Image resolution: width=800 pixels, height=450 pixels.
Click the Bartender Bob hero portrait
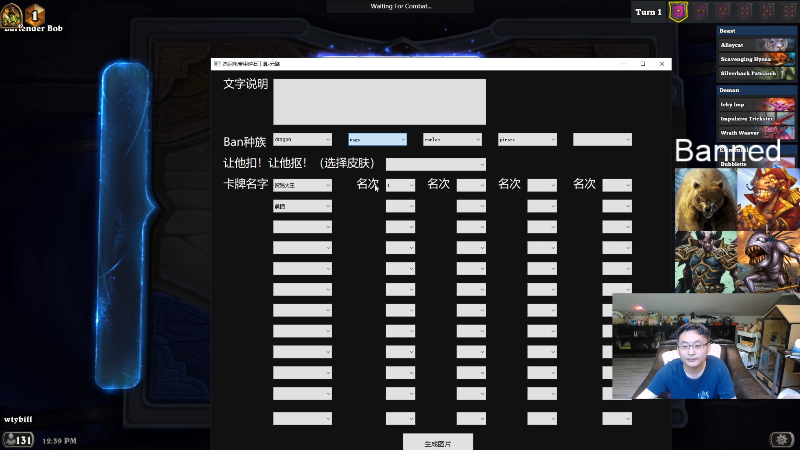coord(12,14)
